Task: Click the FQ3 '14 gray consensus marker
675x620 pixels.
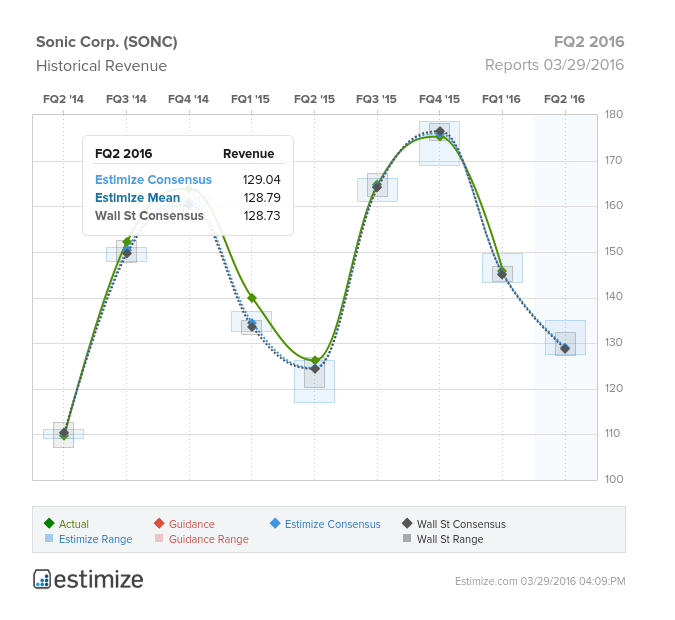Action: [x=127, y=253]
